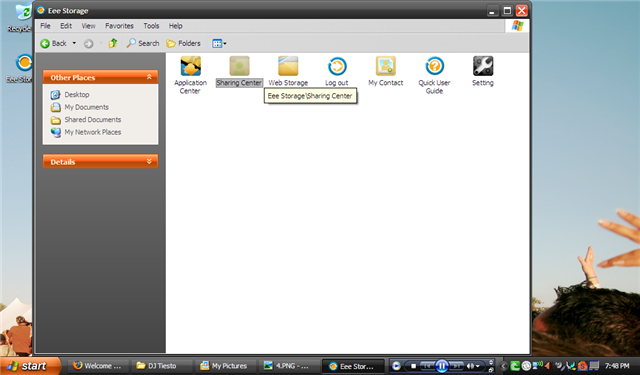The width and height of the screenshot is (640, 375).
Task: Open the Favorites menu
Action: tap(119, 26)
